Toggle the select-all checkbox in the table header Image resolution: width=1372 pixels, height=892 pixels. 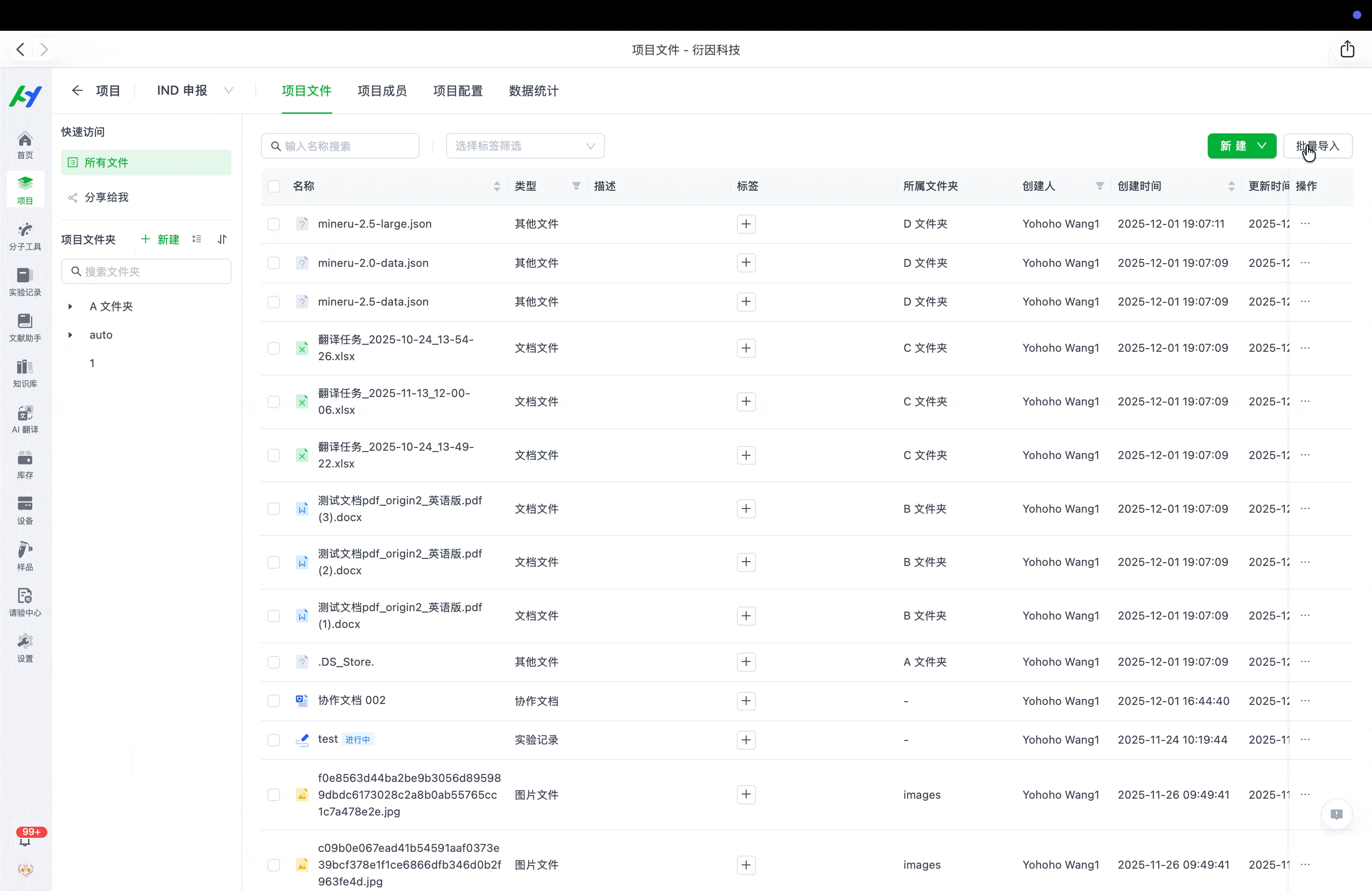coord(274,186)
